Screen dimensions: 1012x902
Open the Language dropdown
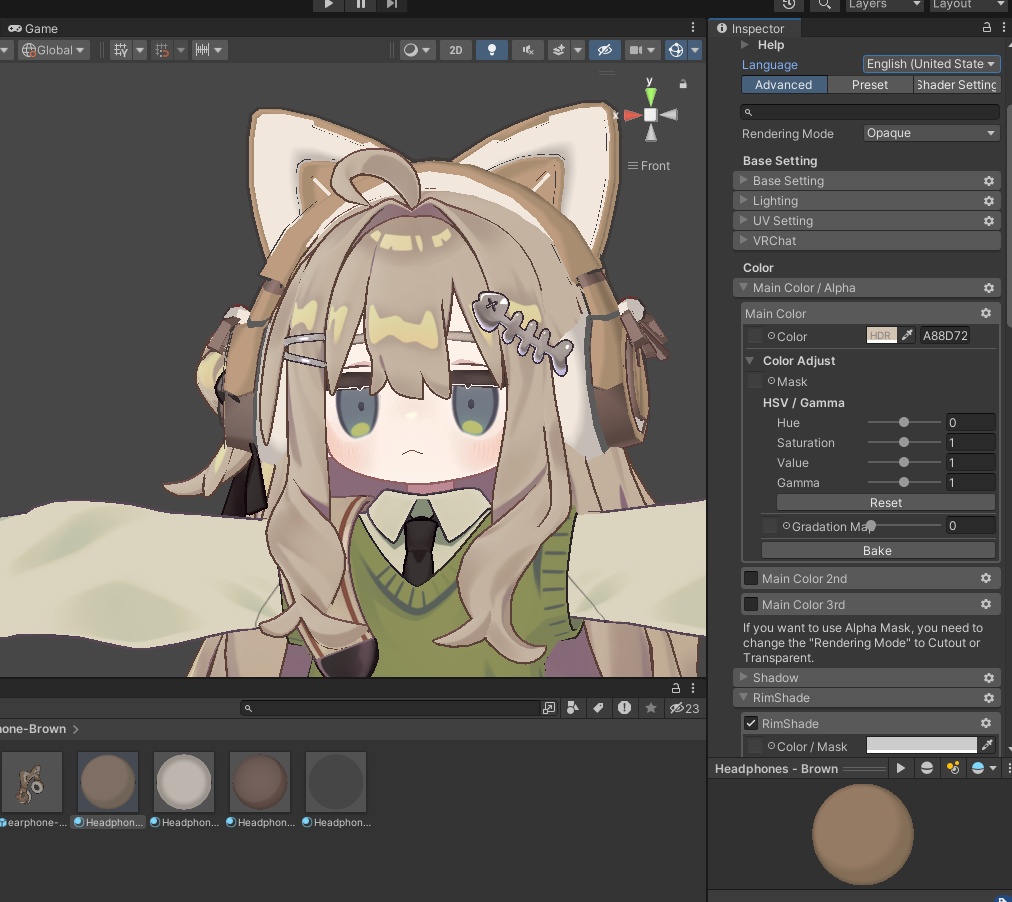click(x=931, y=64)
